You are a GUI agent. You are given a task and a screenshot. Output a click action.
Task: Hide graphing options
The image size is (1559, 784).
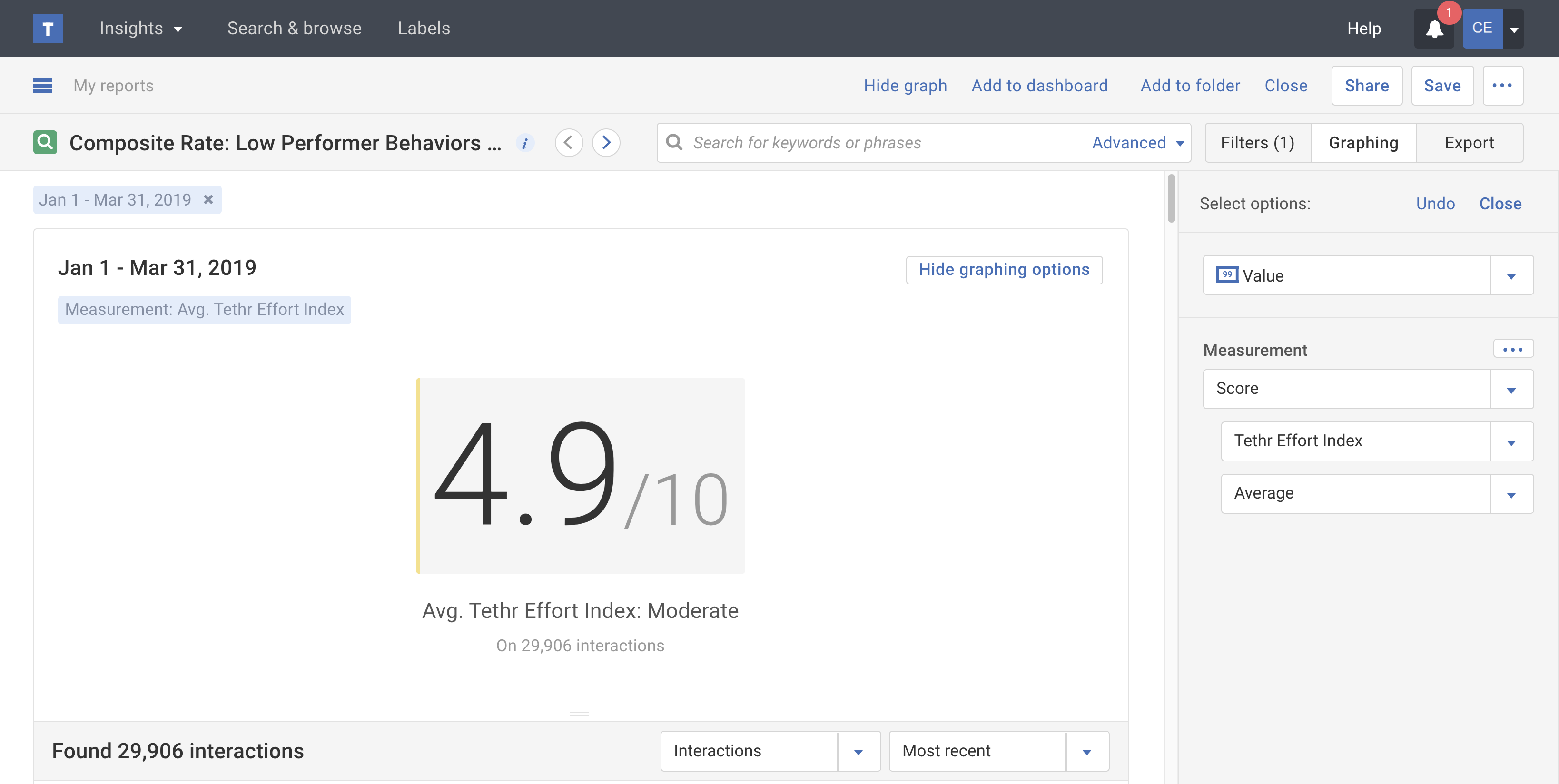tap(1004, 270)
